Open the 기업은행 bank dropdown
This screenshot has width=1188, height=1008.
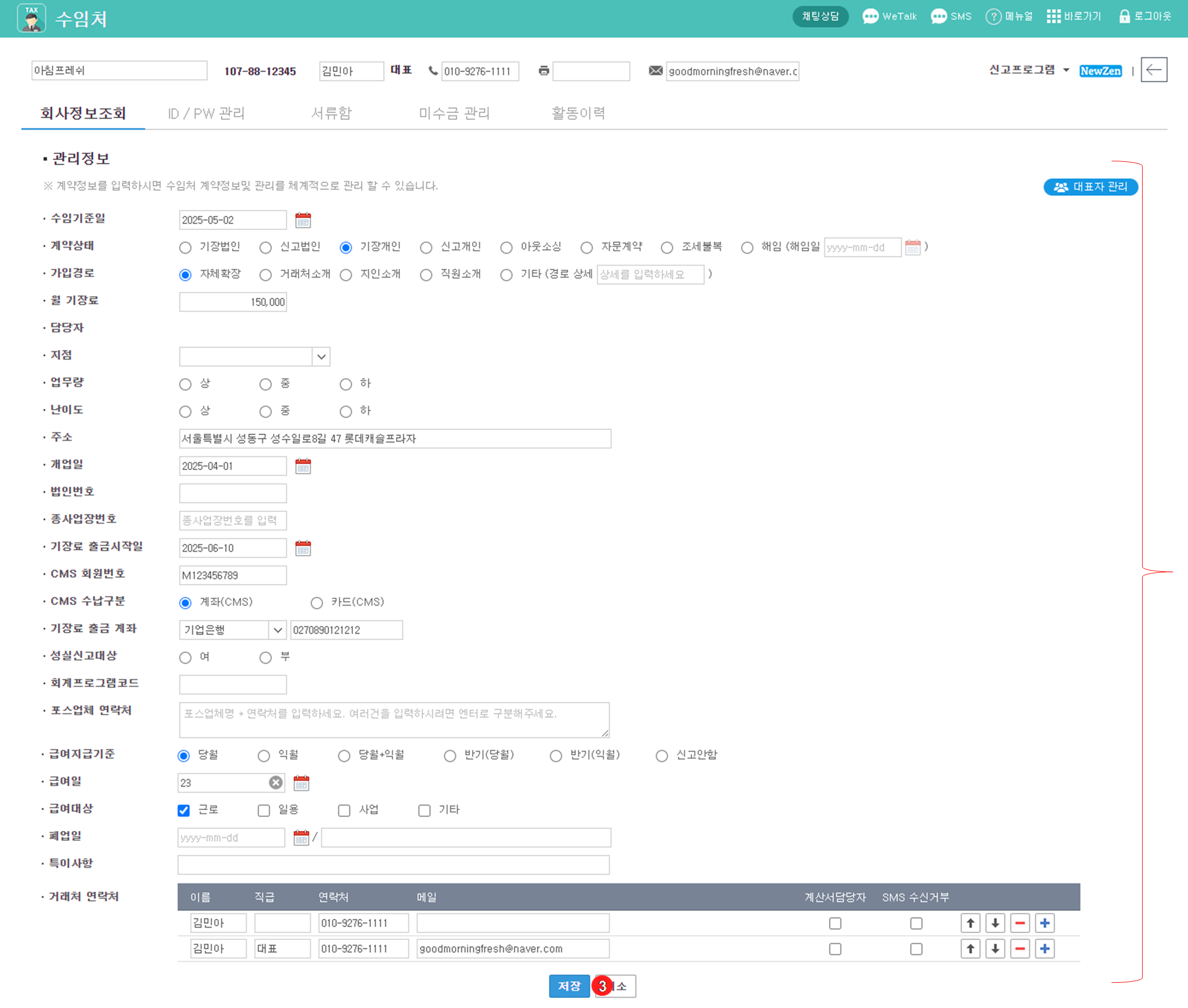(x=278, y=630)
